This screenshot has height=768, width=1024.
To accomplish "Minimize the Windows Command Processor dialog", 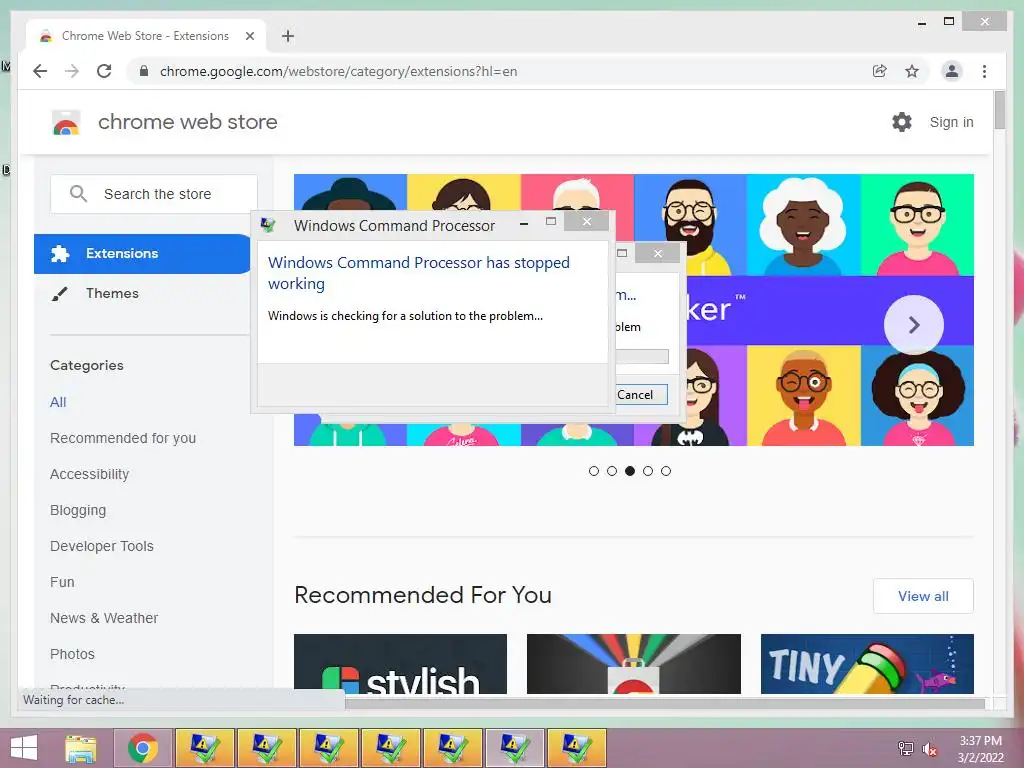I will pos(524,223).
